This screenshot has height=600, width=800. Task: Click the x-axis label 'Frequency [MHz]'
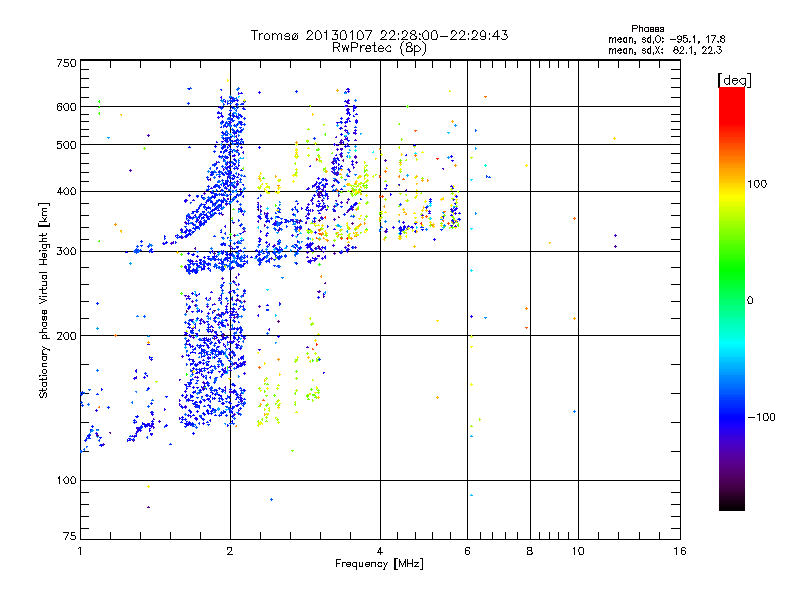[379, 564]
